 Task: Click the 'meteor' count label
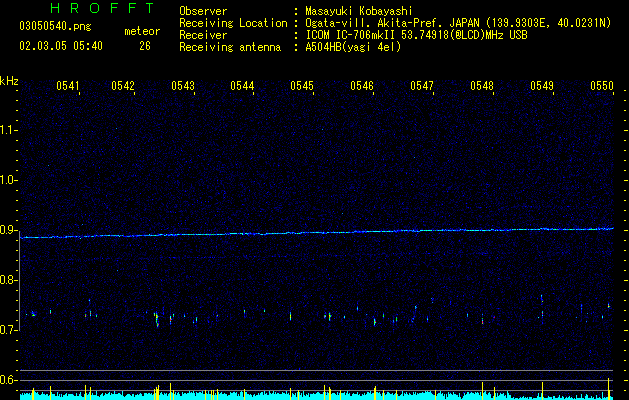coord(142,31)
